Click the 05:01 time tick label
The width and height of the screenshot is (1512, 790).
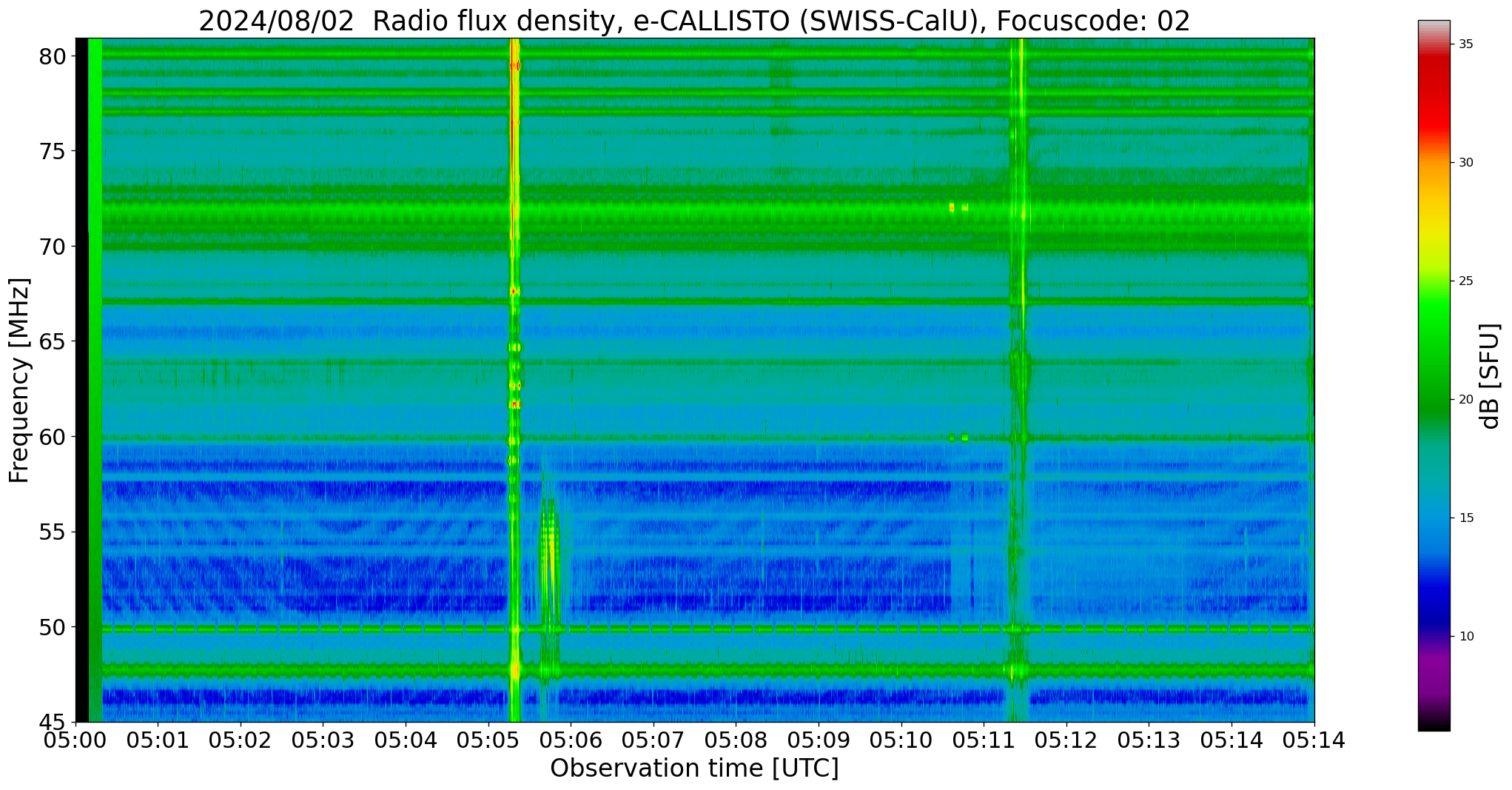[158, 740]
